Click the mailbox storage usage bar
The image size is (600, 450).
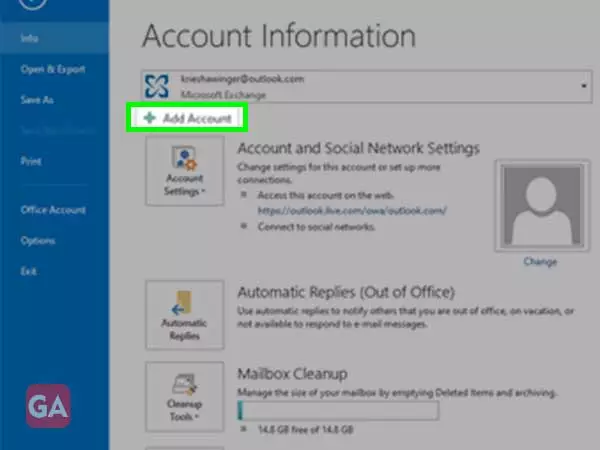338,410
